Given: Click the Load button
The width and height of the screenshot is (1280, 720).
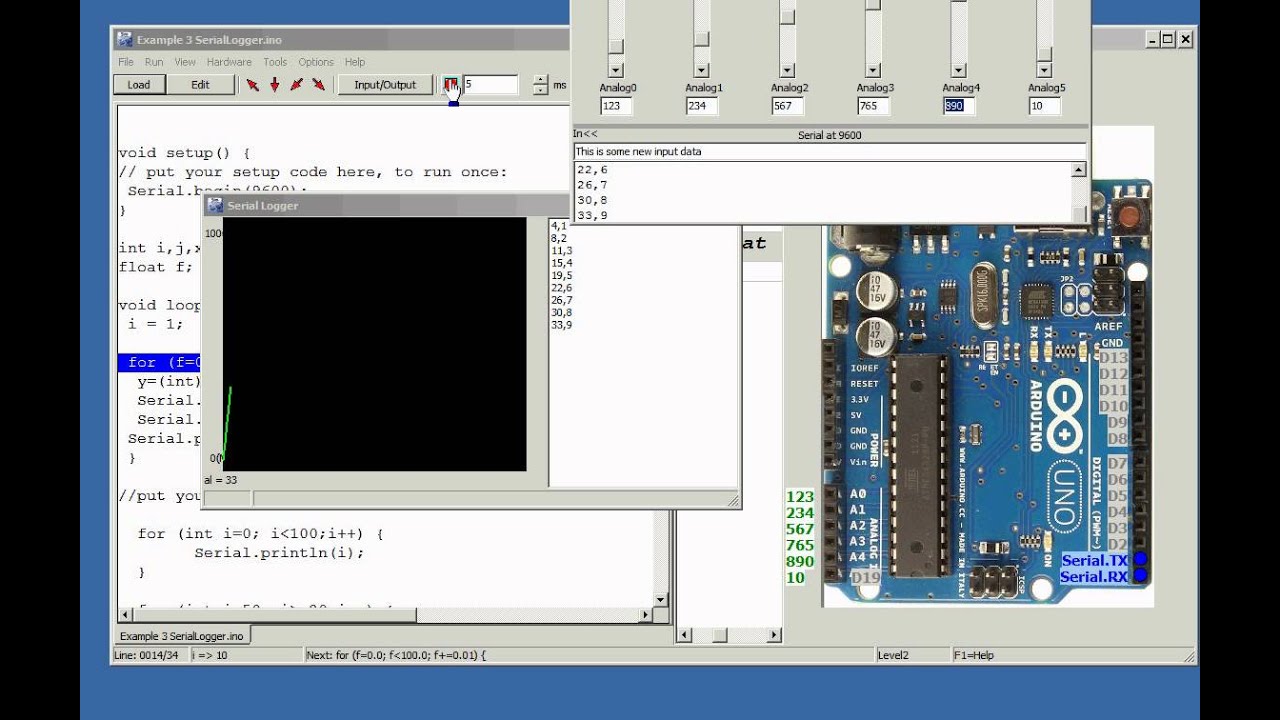Looking at the screenshot, I should click(139, 85).
